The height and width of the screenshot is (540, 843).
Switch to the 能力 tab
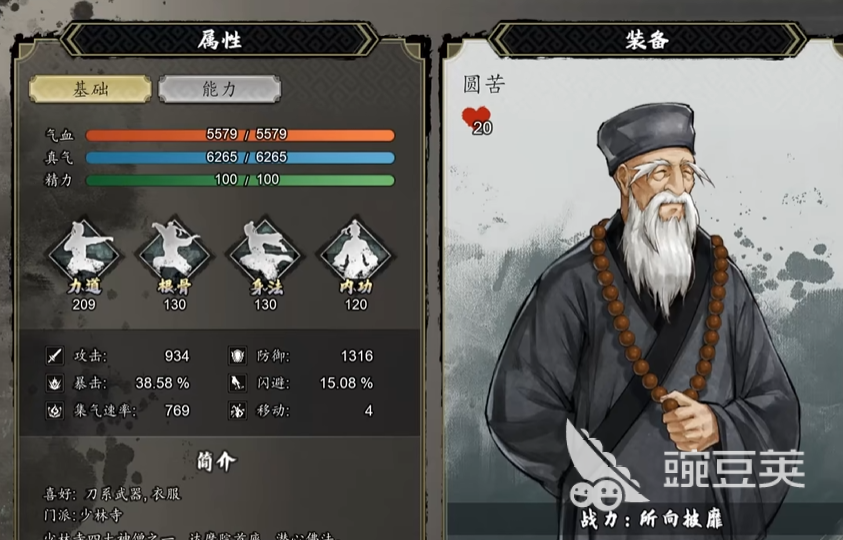[219, 89]
